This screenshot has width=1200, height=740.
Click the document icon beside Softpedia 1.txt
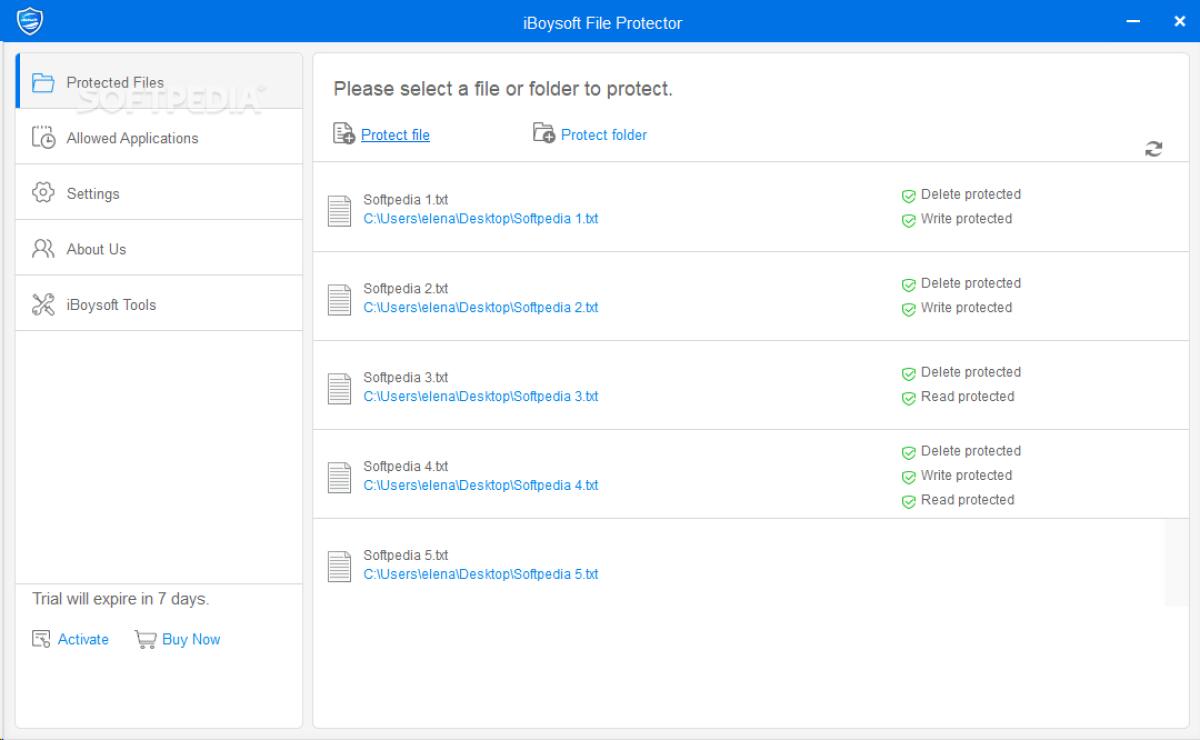(339, 209)
